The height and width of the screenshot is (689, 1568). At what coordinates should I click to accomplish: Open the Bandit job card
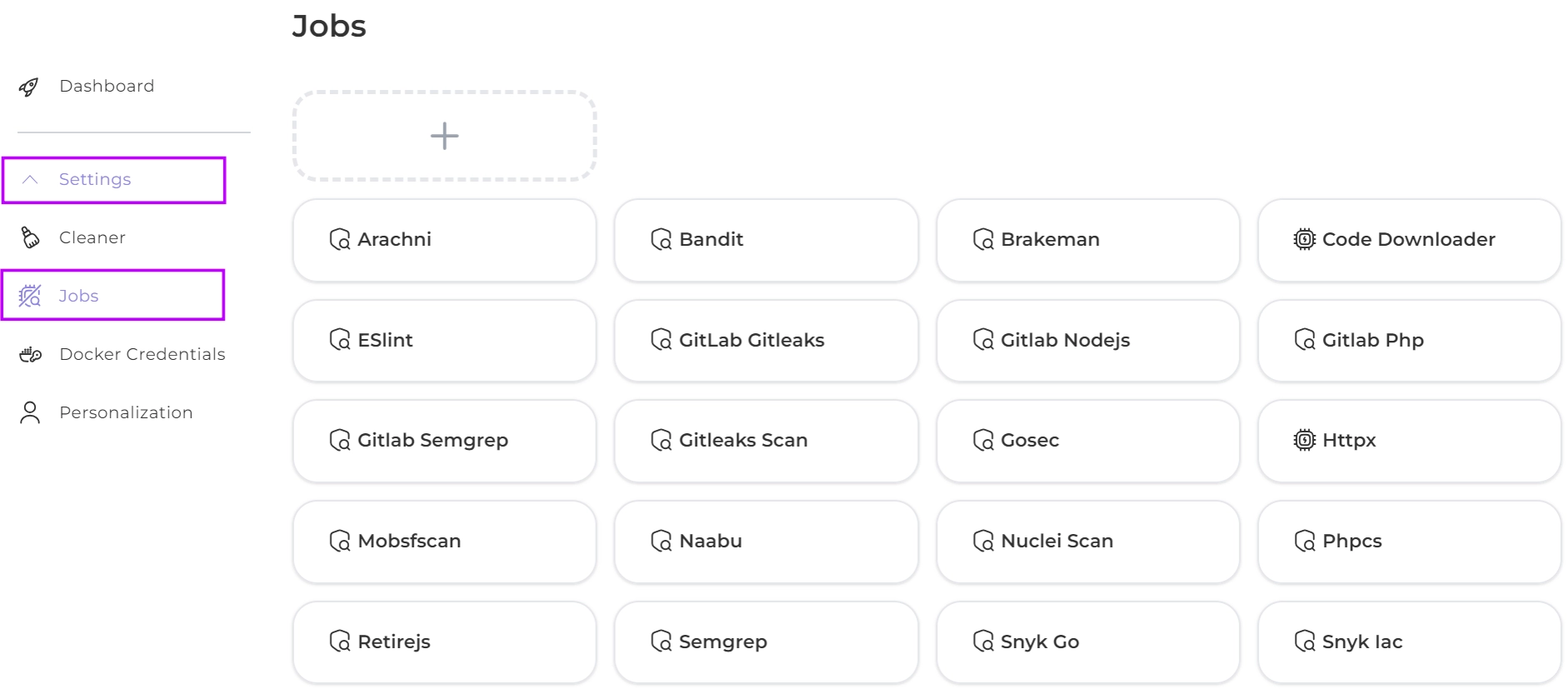766,240
